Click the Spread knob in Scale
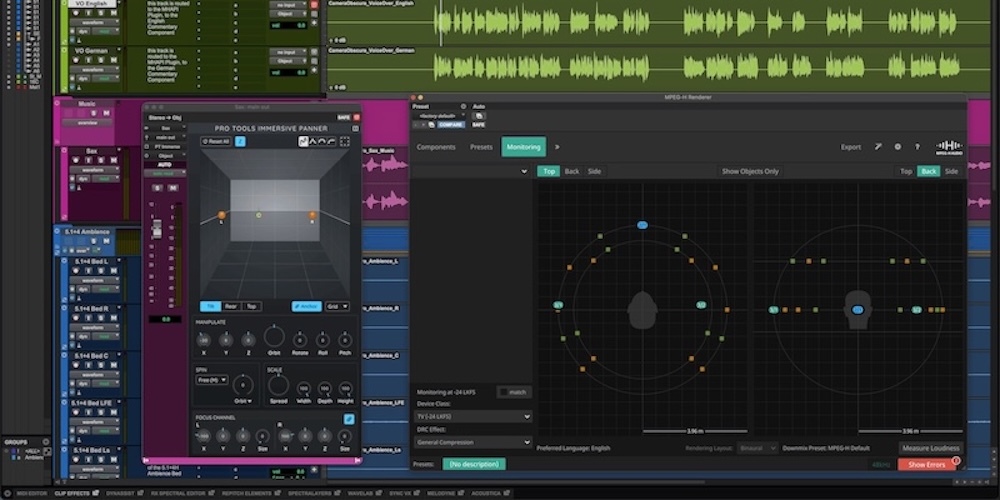The image size is (1000, 500). [x=278, y=385]
